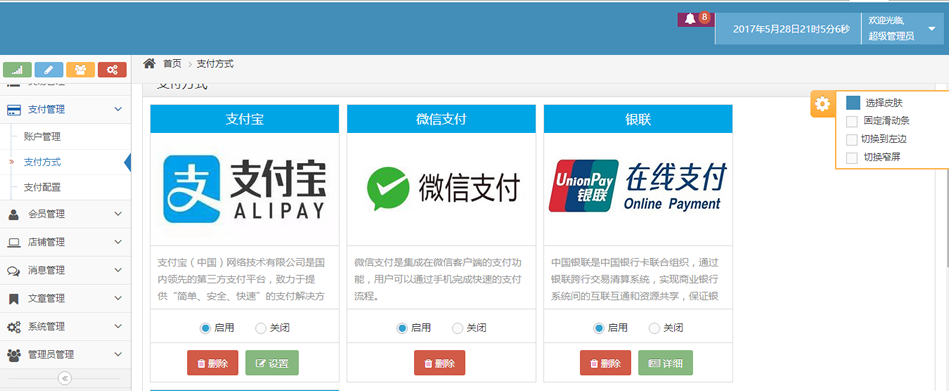The image size is (949, 391).
Task: Check the 固定滑动条 checkbox
Action: click(852, 121)
